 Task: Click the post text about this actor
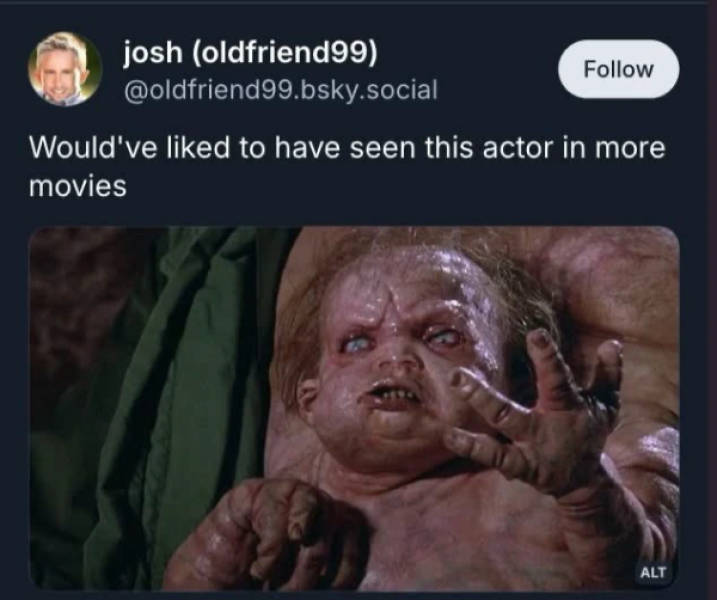pos(347,166)
